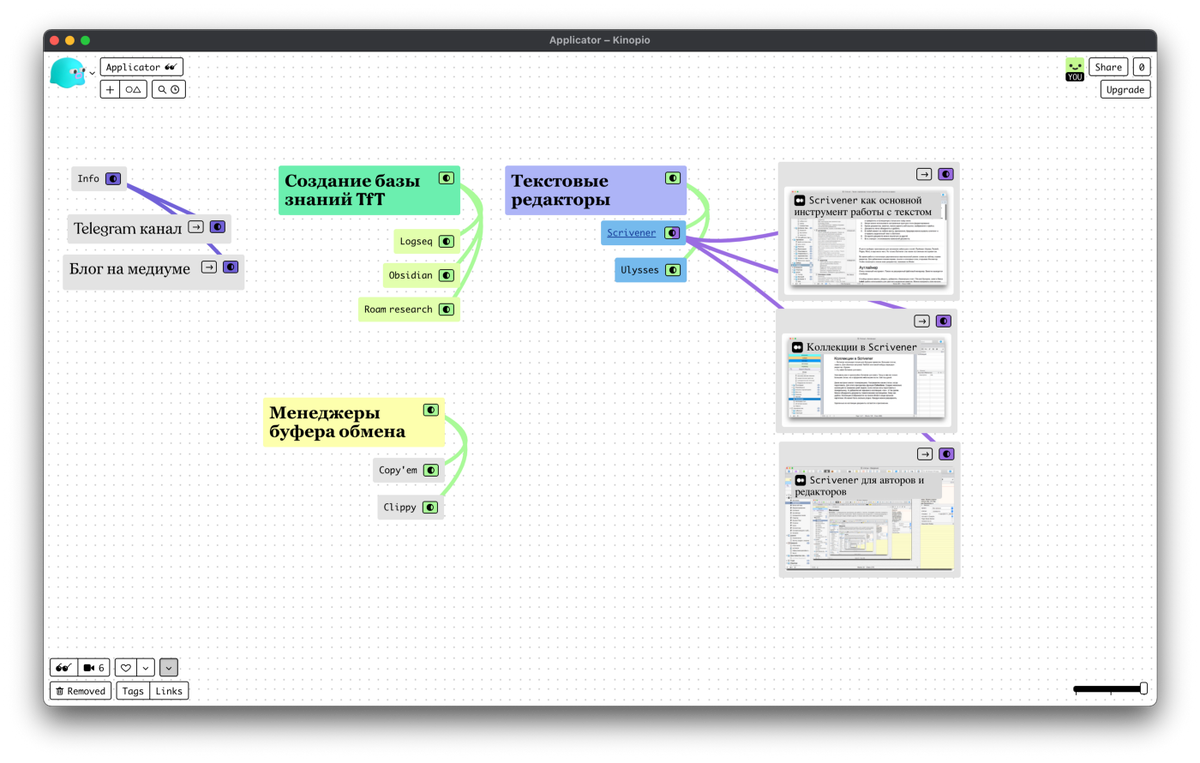
Task: Select the Obsidian card label
Action: (x=411, y=275)
